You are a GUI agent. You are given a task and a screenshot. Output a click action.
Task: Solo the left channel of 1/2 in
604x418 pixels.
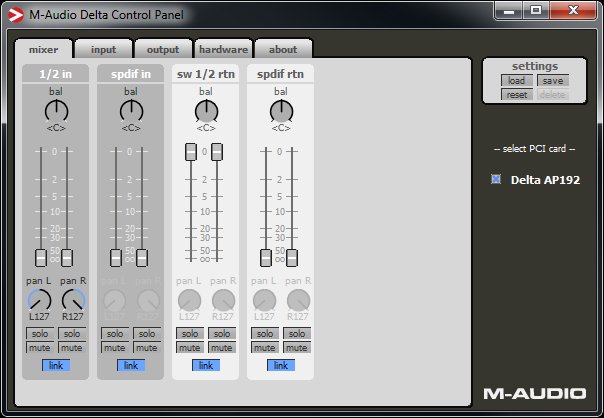tap(40, 333)
